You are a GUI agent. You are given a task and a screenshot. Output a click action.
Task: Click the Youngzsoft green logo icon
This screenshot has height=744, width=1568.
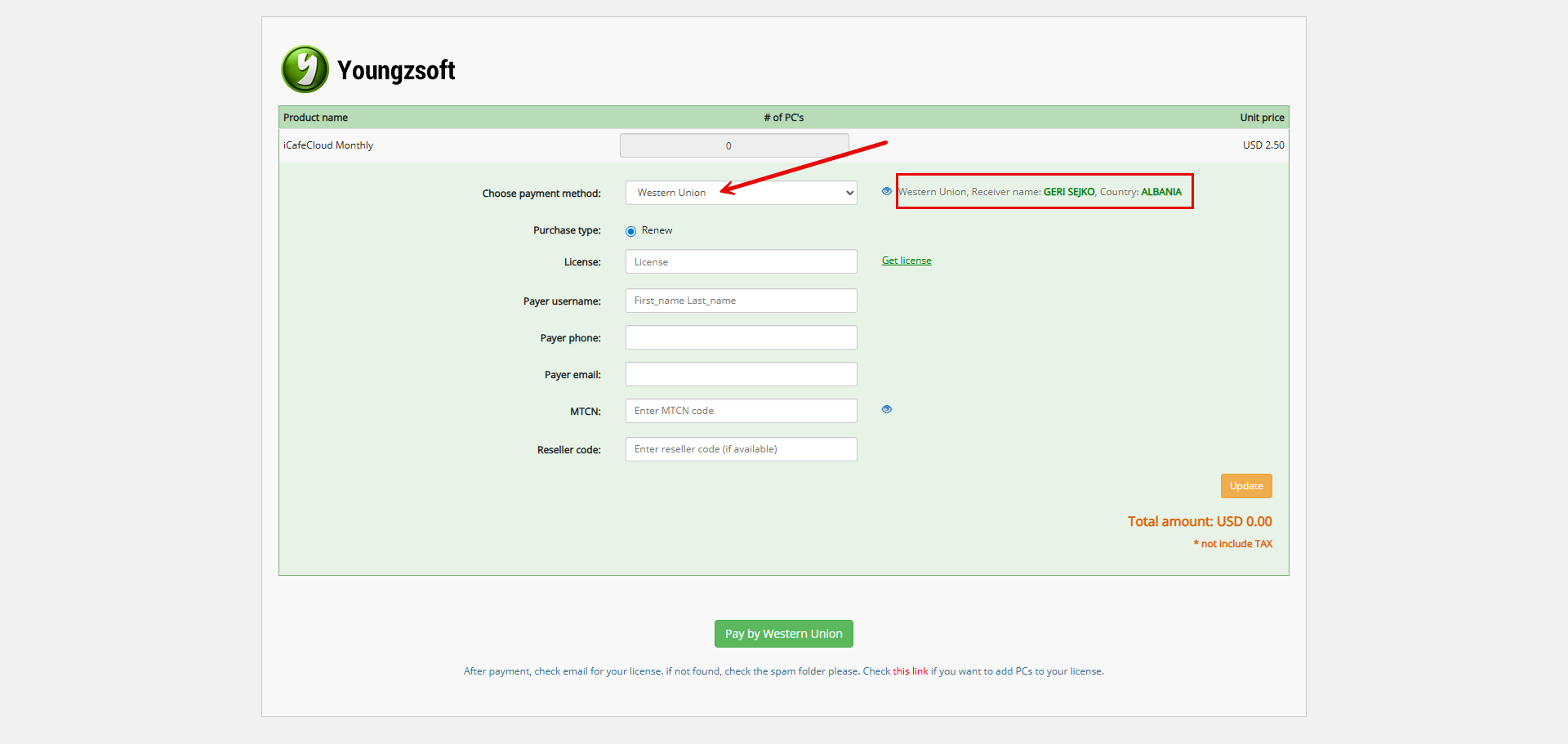point(305,69)
